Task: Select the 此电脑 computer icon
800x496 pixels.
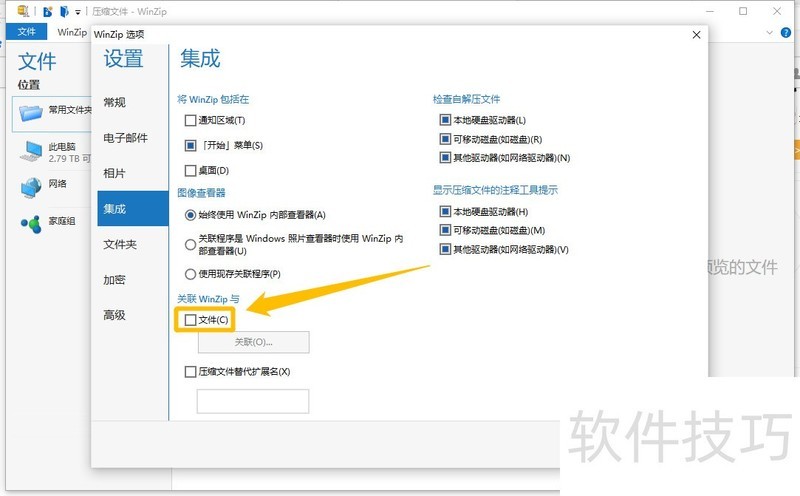Action: tap(31, 152)
